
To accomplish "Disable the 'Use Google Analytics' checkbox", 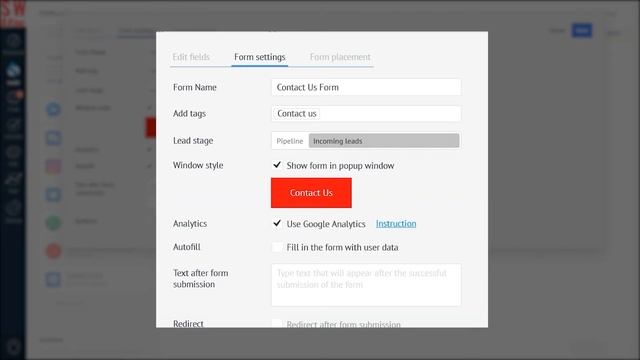I will (x=277, y=223).
